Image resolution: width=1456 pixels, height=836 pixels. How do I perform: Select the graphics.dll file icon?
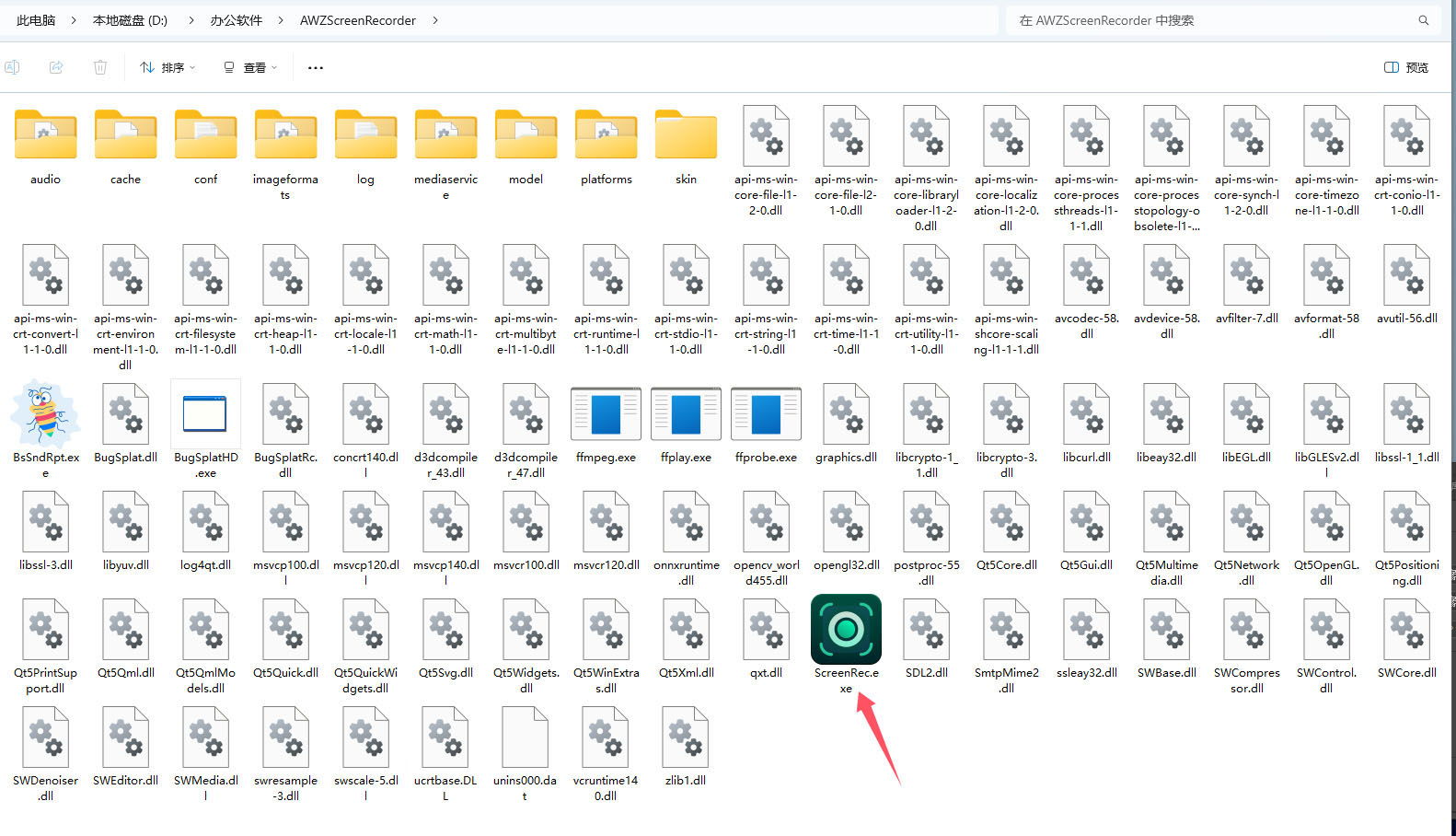click(846, 413)
